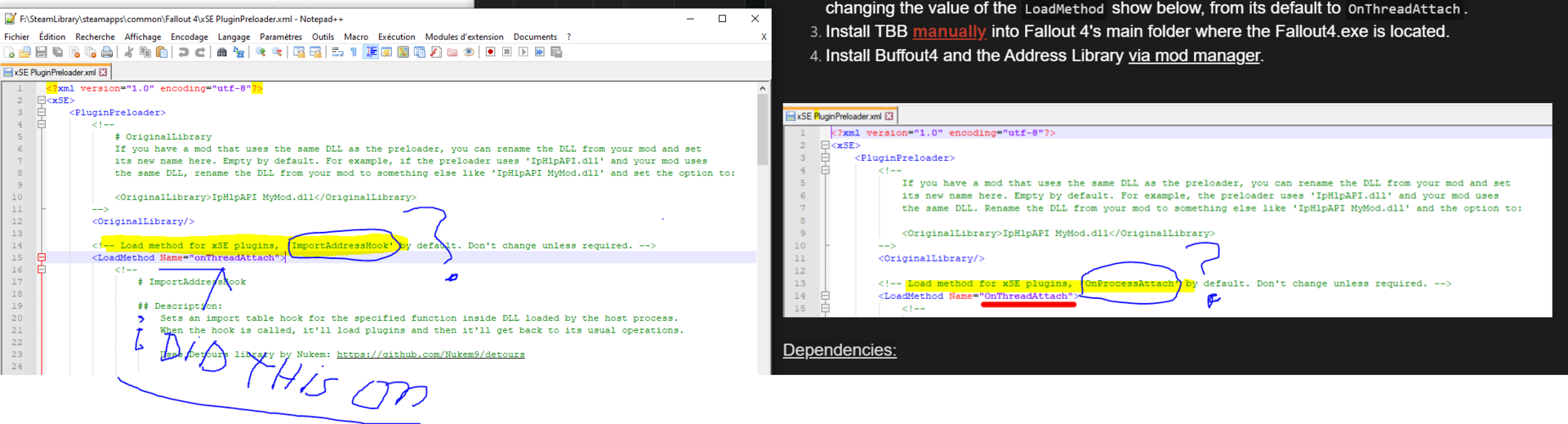Viewport: 1568px width, 424px height.
Task: Collapse the PluginPreloader node on line 3
Action: pos(41,113)
